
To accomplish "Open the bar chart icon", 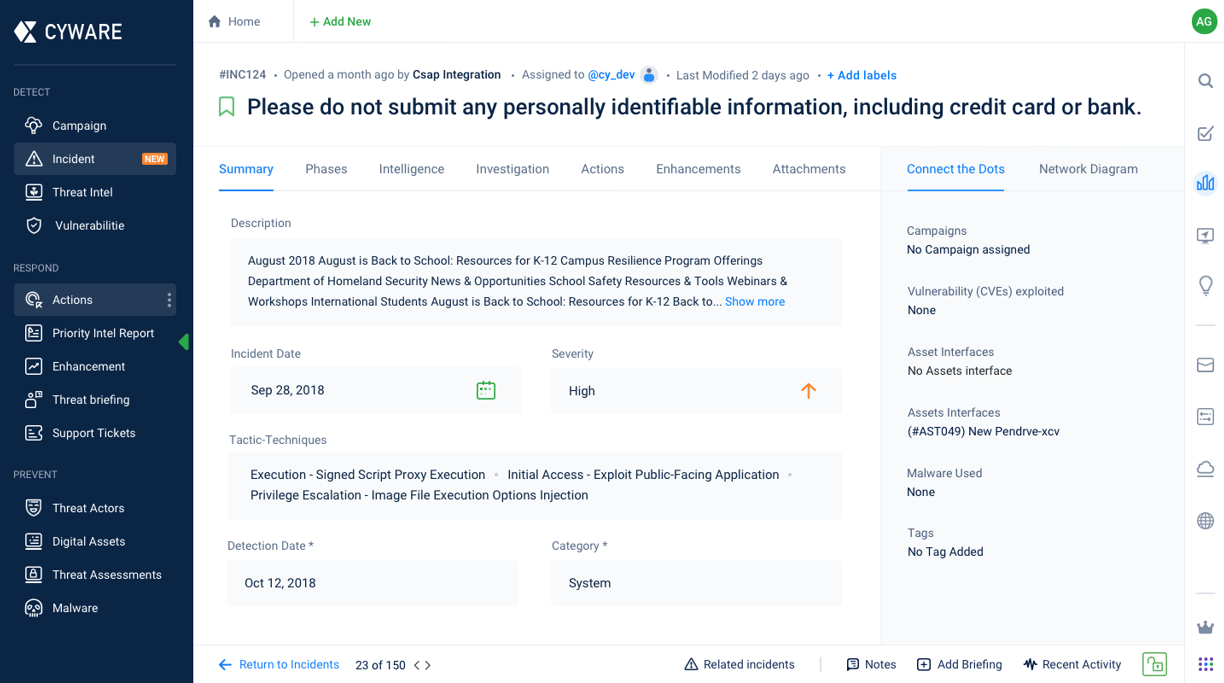I will coord(1205,183).
